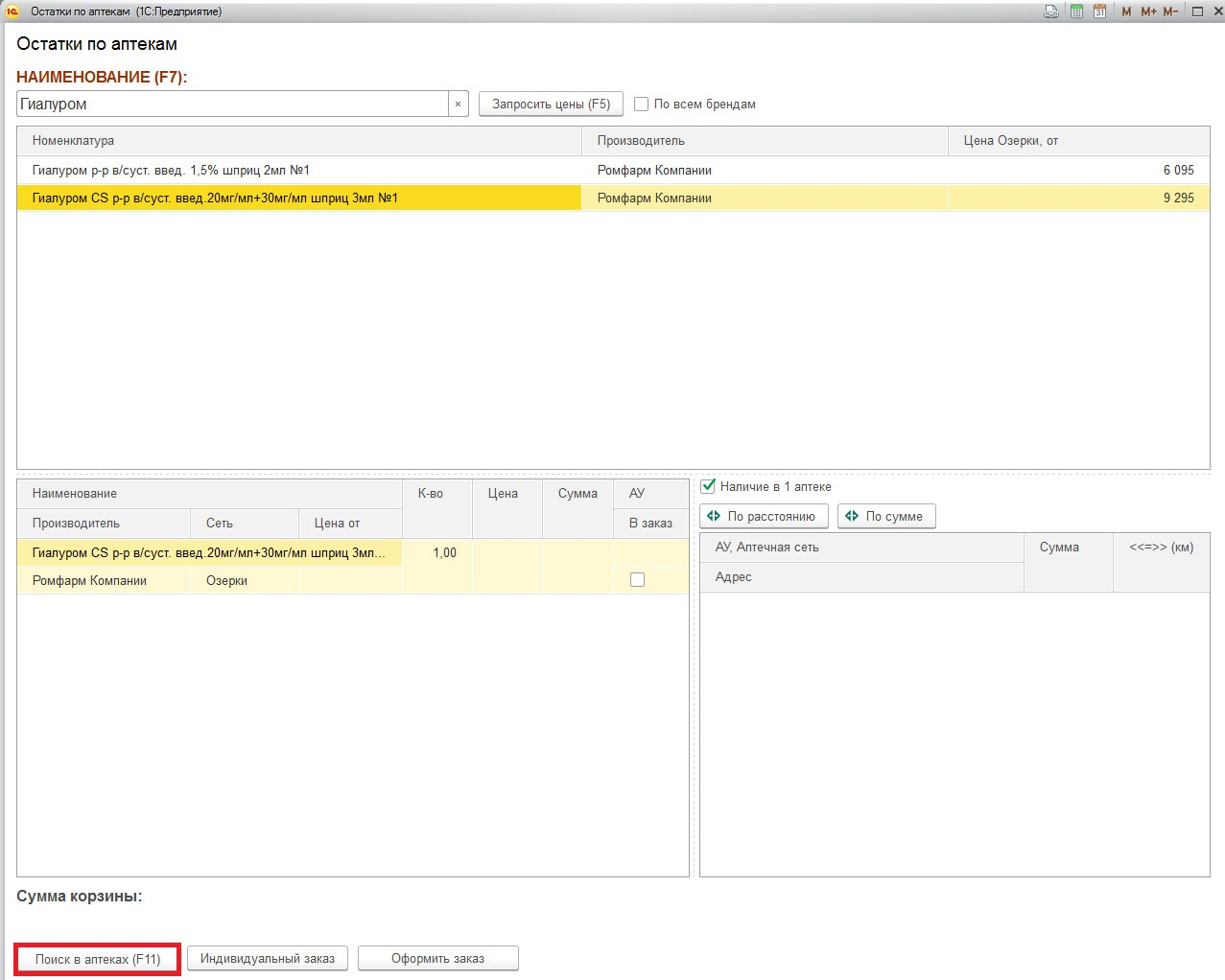Click 'Оформить заказ' button
The height and width of the screenshot is (980, 1225).
pyautogui.click(x=437, y=958)
